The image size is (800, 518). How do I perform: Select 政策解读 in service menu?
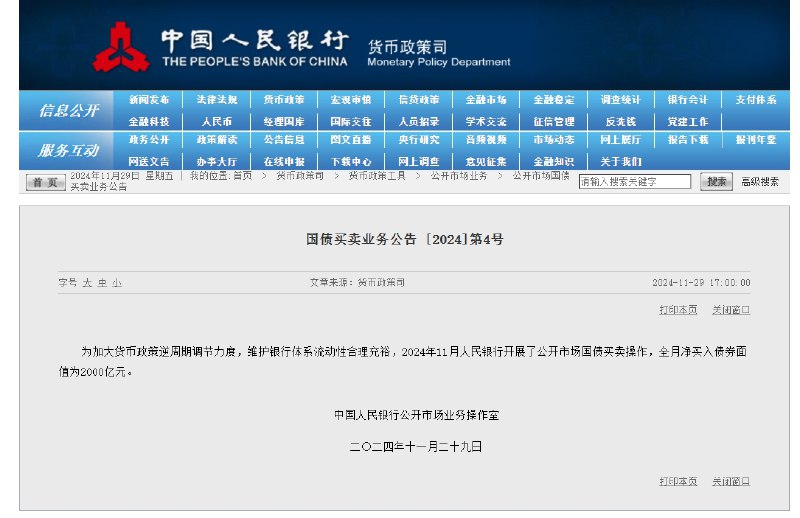pos(217,140)
